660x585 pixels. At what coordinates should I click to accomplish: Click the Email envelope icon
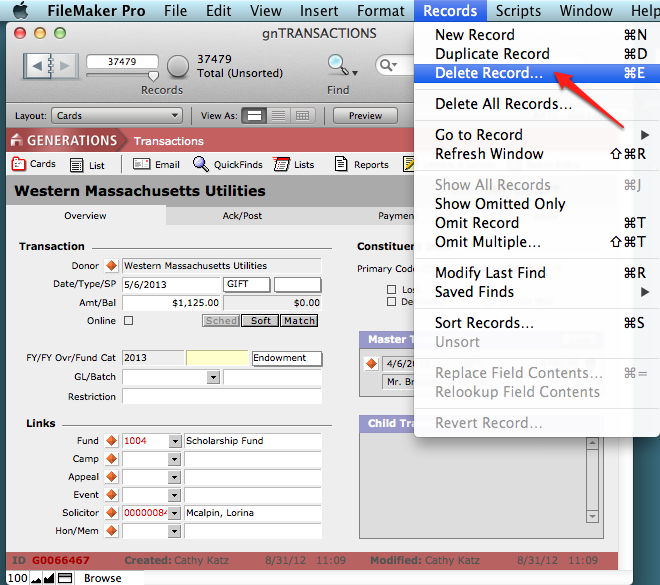(141, 165)
